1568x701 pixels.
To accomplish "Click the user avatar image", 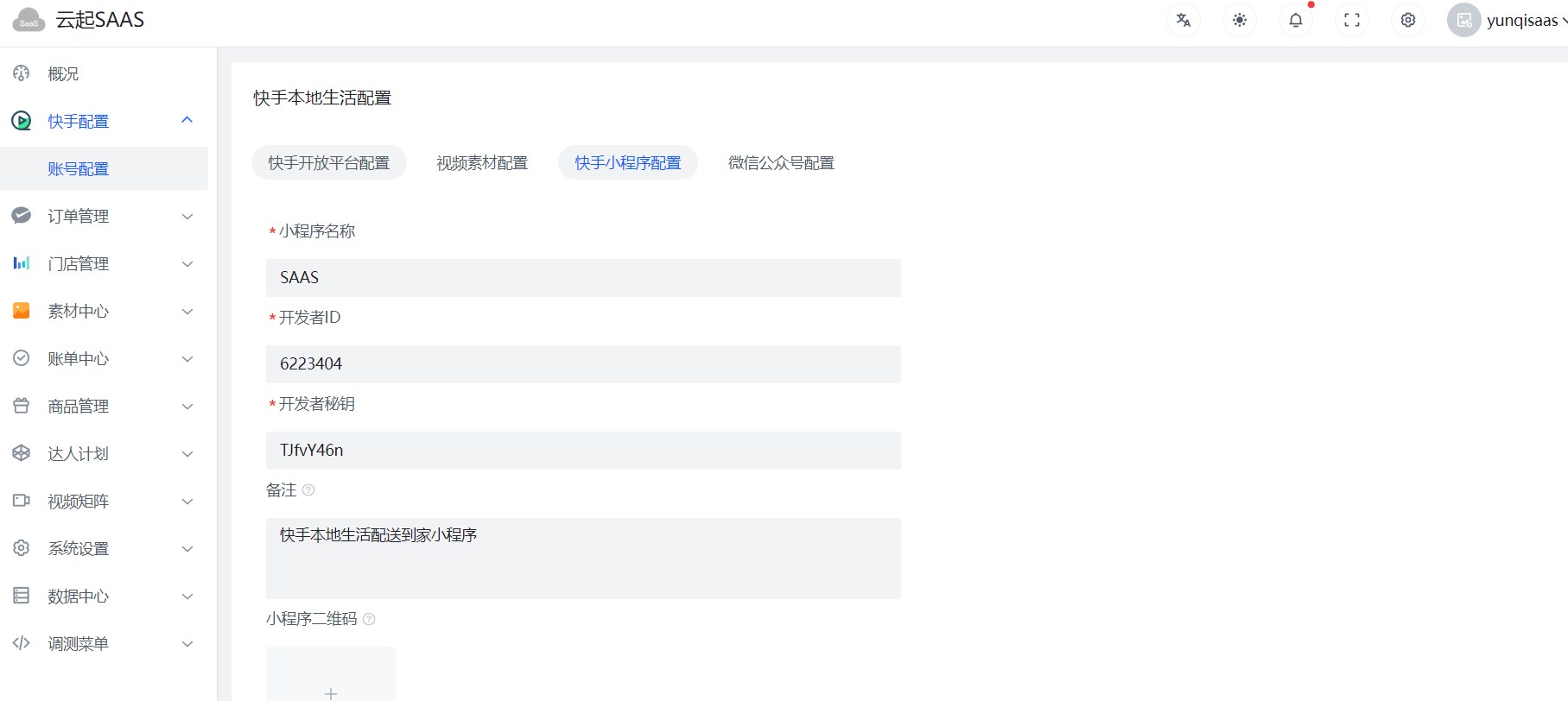I will (x=1464, y=20).
